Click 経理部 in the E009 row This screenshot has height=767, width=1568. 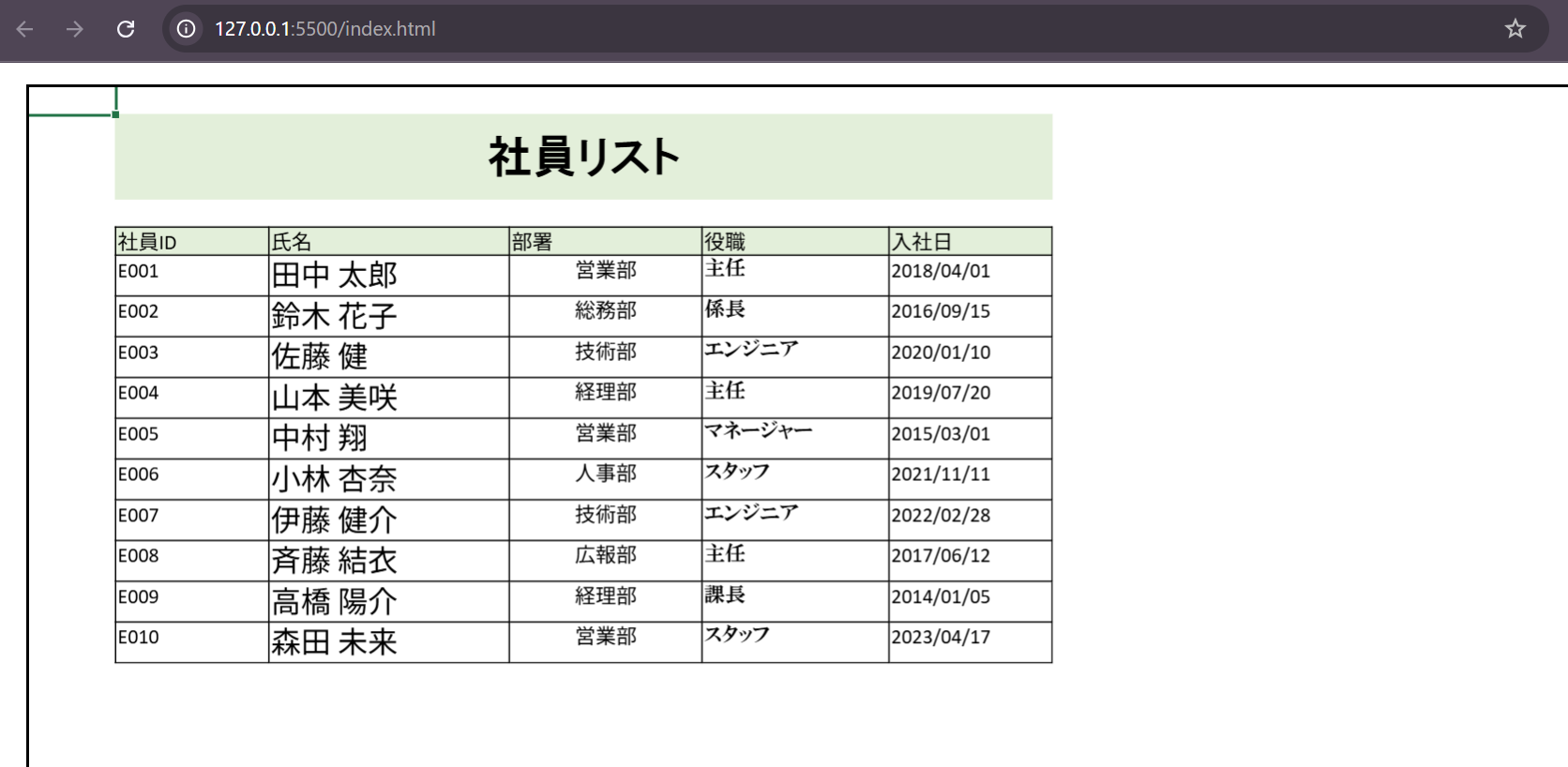(606, 596)
